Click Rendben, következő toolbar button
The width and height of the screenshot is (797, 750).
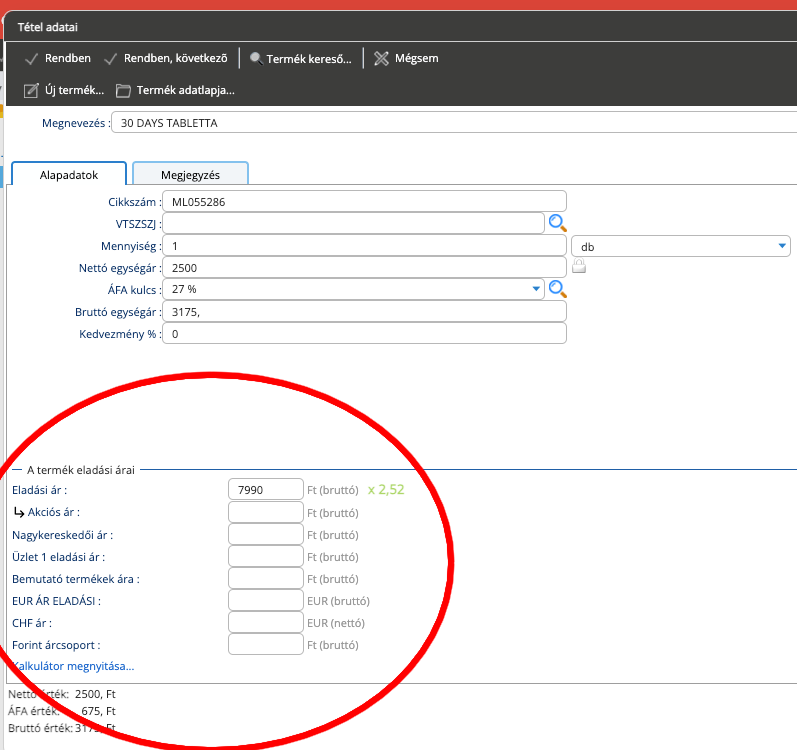click(x=166, y=58)
